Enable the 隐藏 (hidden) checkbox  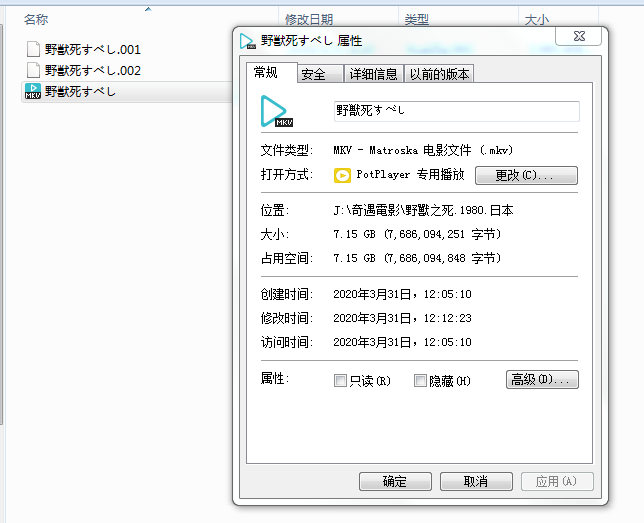pyautogui.click(x=419, y=380)
